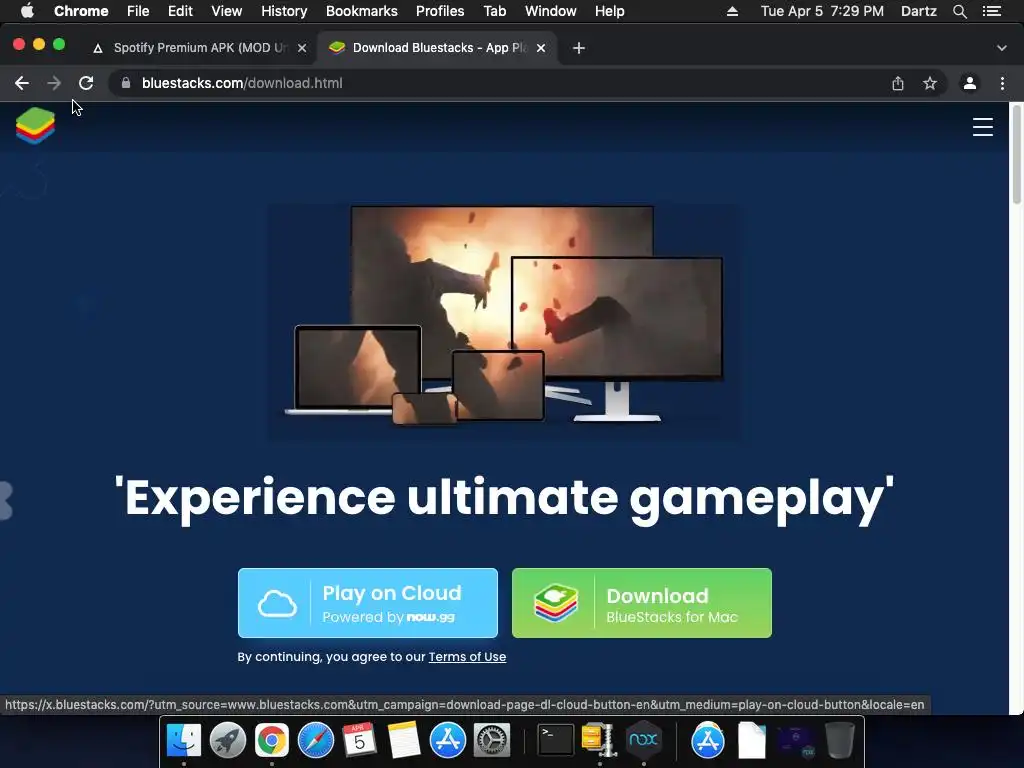The height and width of the screenshot is (768, 1024).
Task: Switch to the Spotify Premium APK tab
Action: click(199, 48)
